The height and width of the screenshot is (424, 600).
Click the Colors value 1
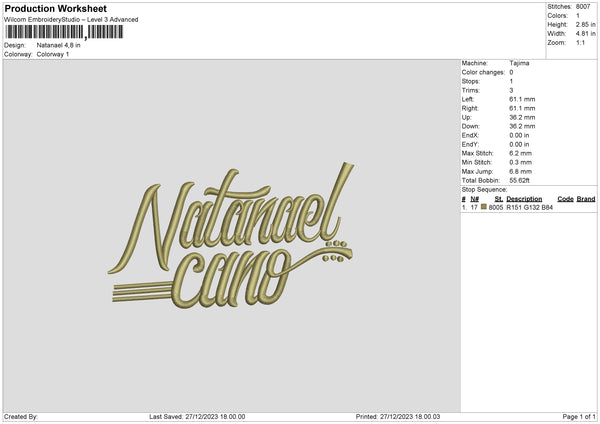(x=578, y=16)
